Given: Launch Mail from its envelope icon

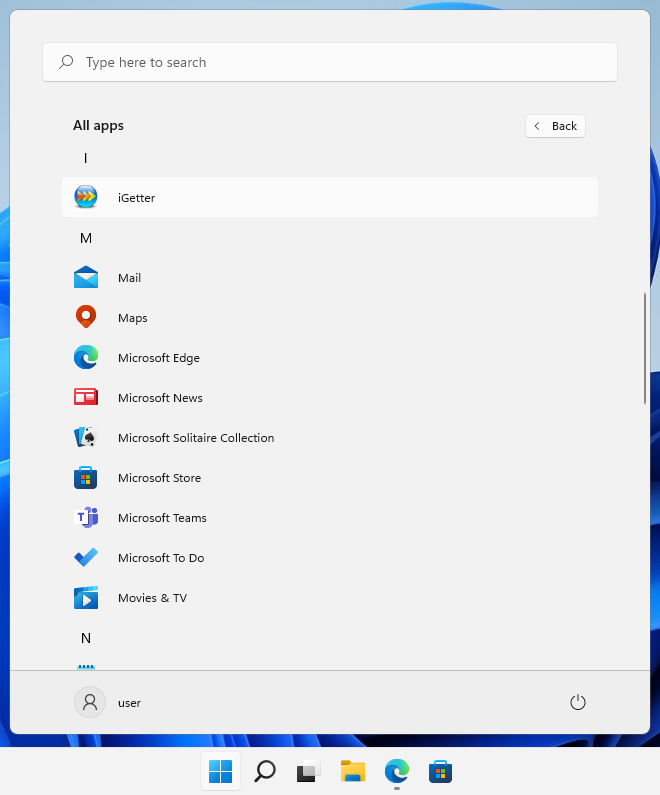Looking at the screenshot, I should (86, 277).
